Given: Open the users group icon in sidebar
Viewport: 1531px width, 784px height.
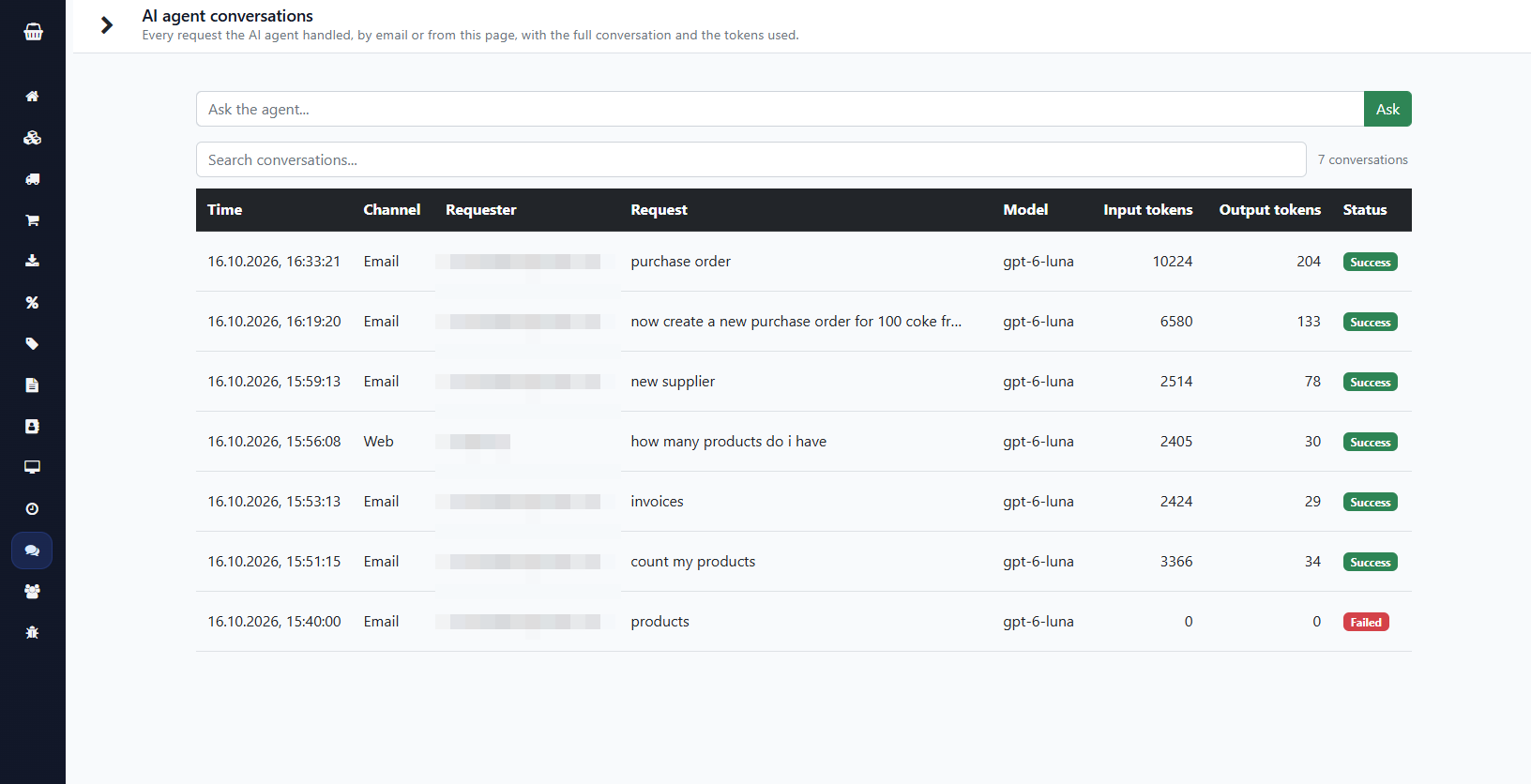Looking at the screenshot, I should (32, 591).
